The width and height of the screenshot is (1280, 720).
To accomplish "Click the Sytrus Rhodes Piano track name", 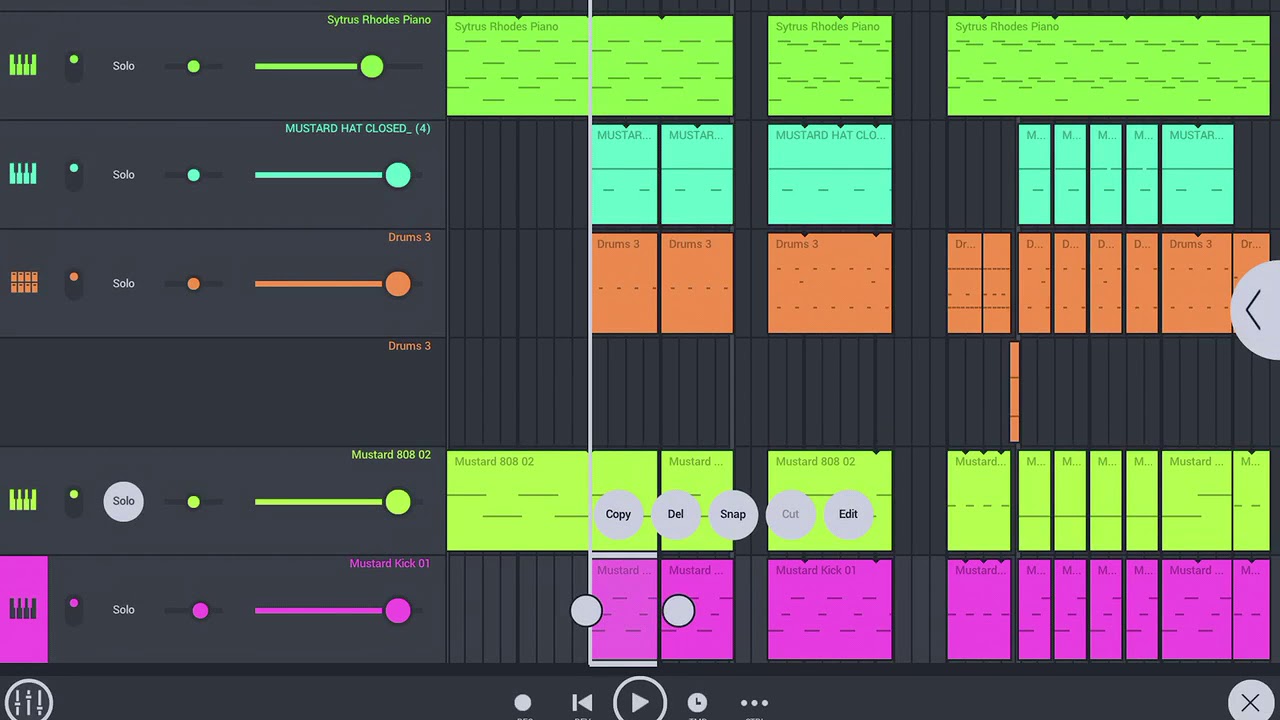I will click(378, 20).
